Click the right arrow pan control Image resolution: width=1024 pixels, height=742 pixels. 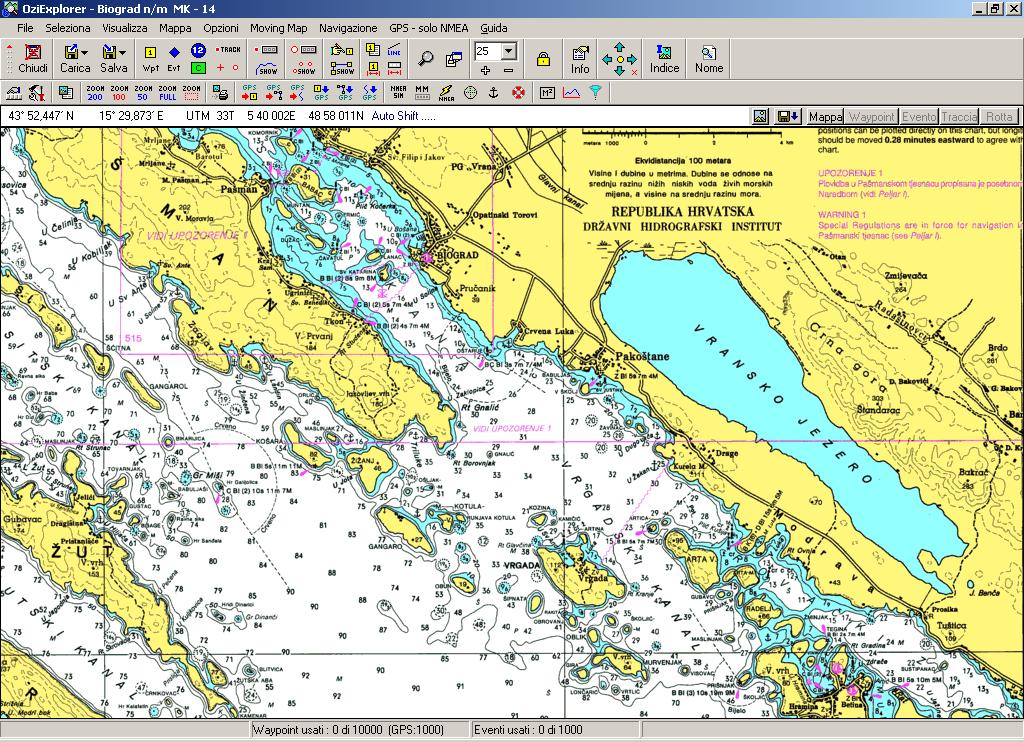point(632,59)
